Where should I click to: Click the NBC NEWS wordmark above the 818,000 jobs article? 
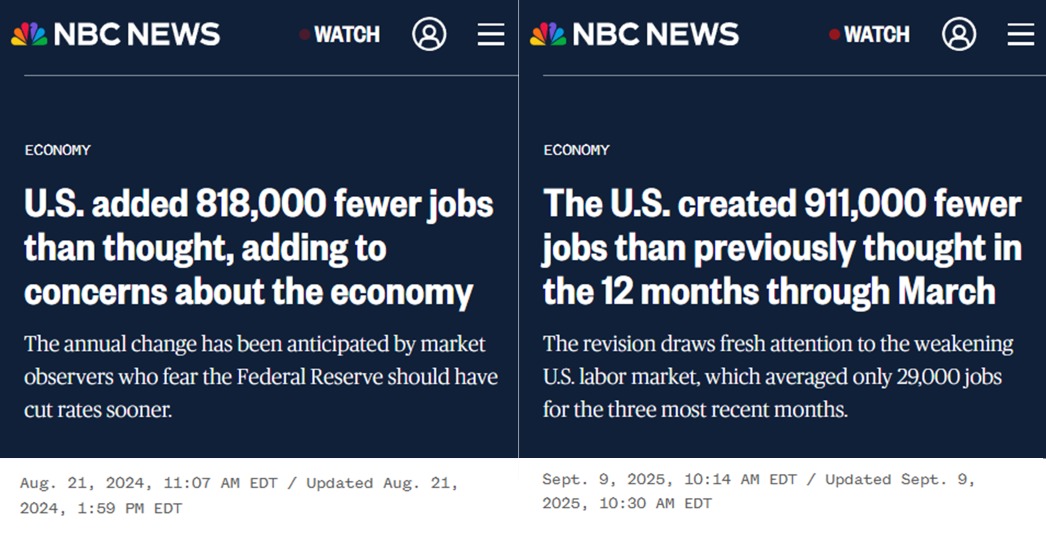pos(137,34)
